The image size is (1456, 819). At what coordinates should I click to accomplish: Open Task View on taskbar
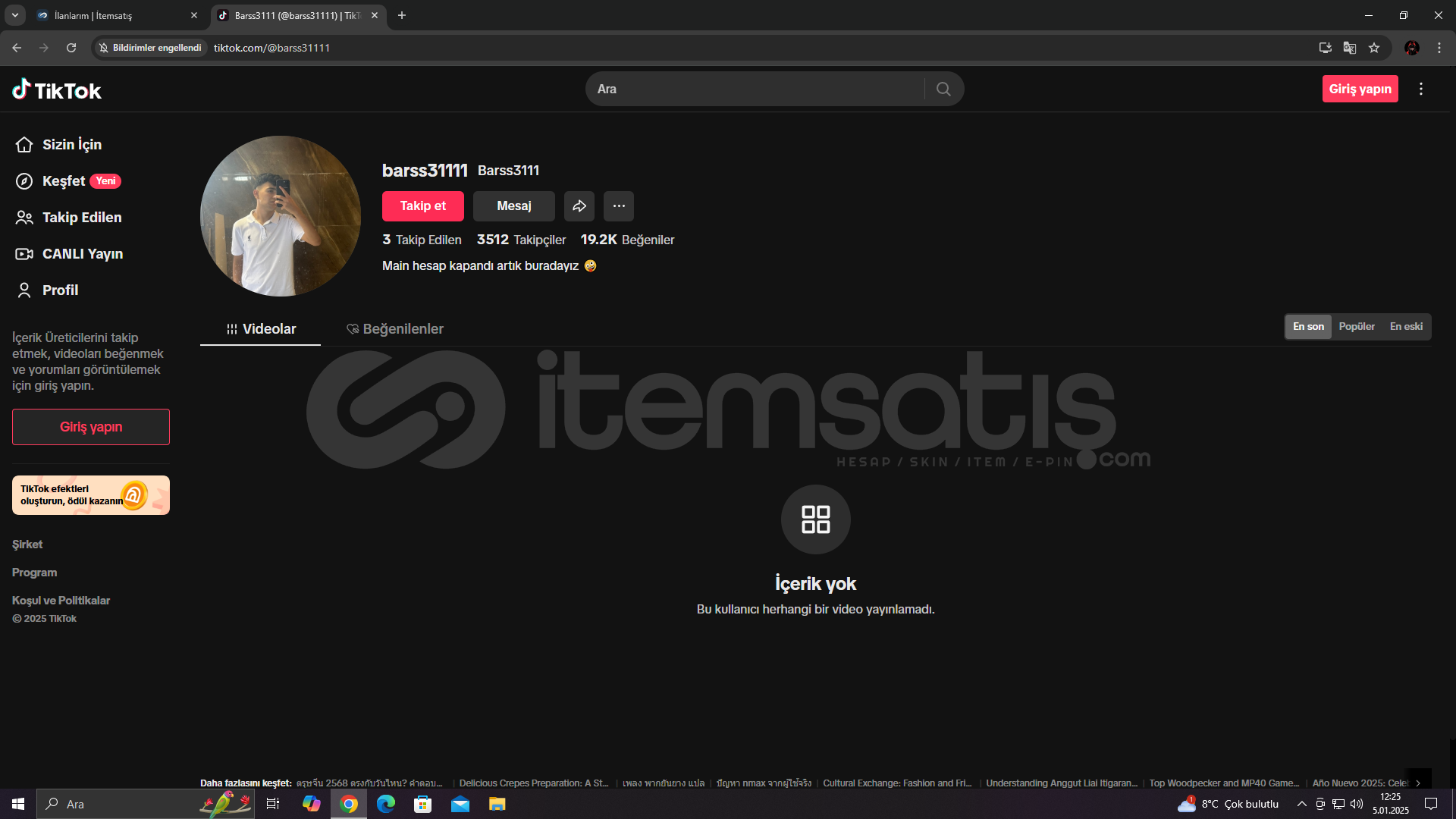tap(273, 804)
